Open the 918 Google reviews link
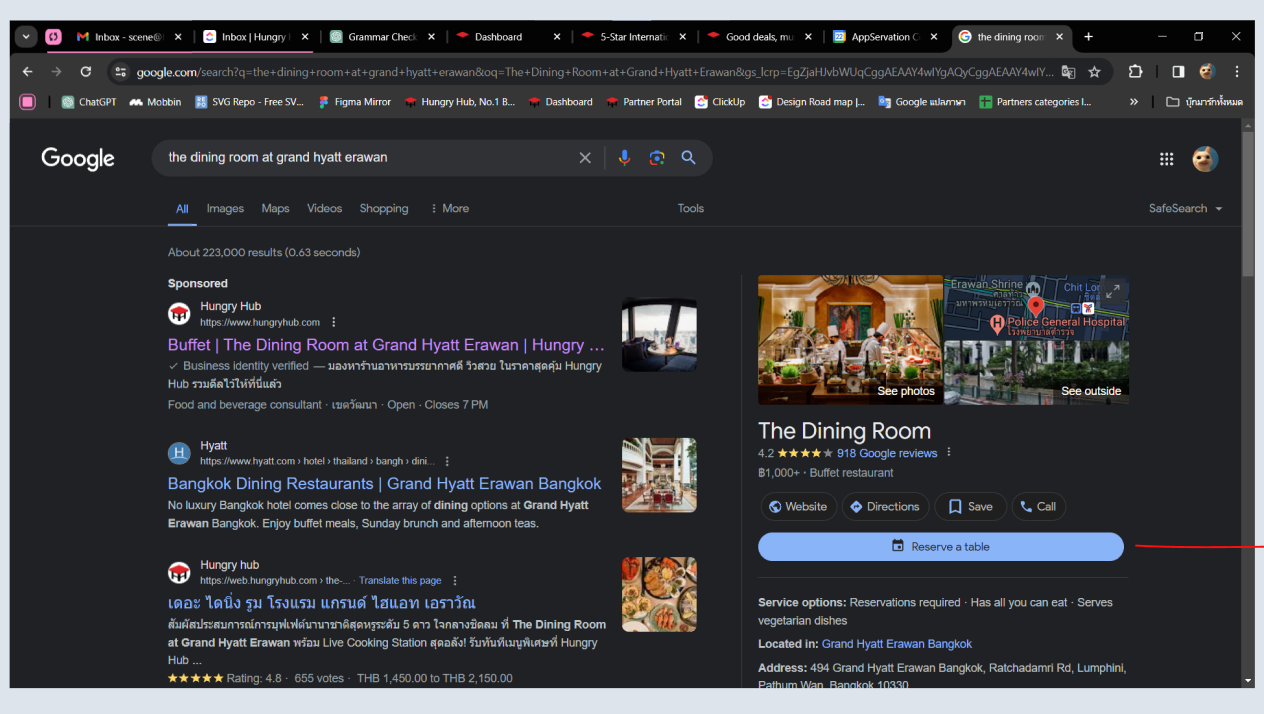Image resolution: width=1264 pixels, height=714 pixels. point(887,453)
